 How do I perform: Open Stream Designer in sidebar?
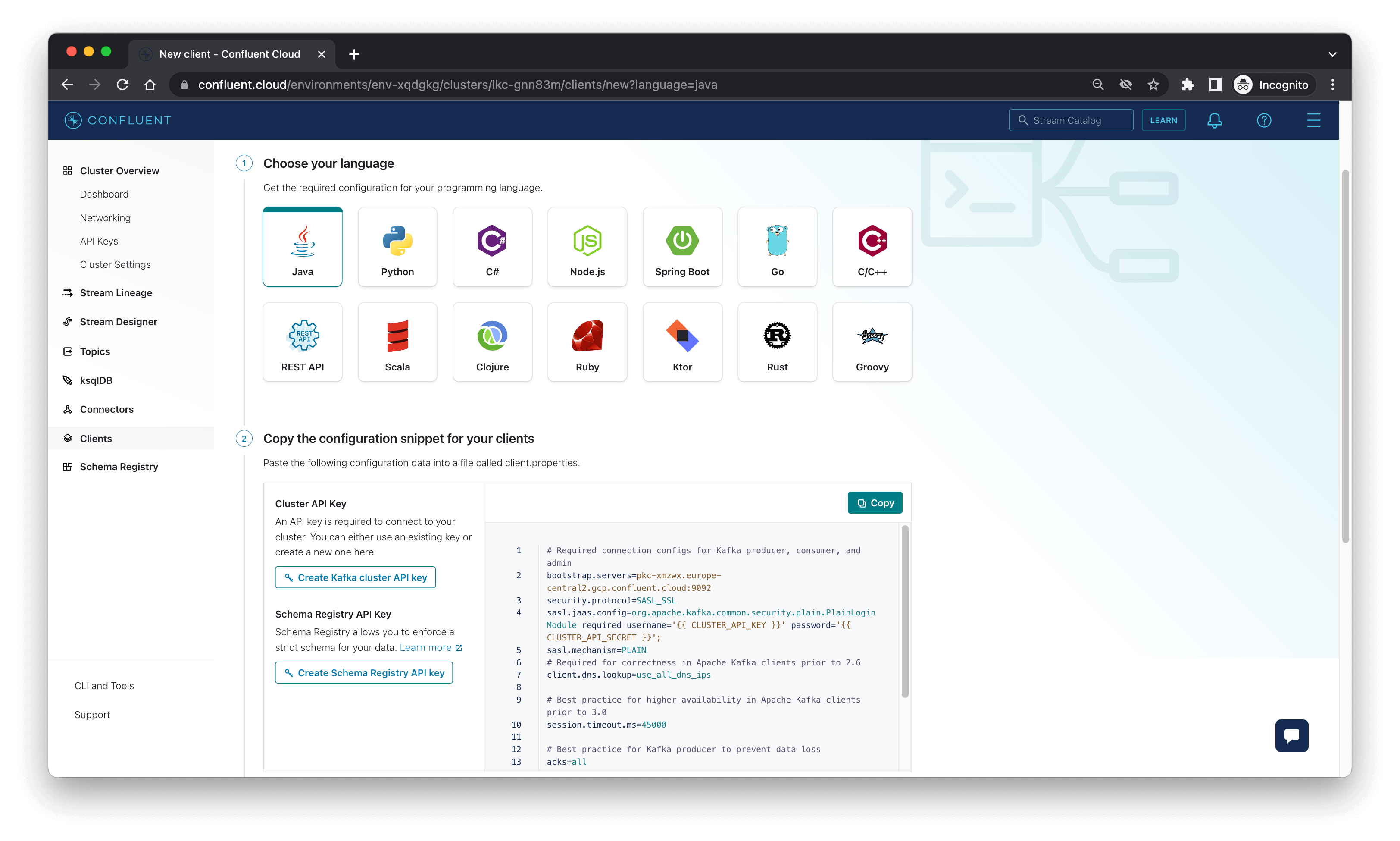pos(119,321)
